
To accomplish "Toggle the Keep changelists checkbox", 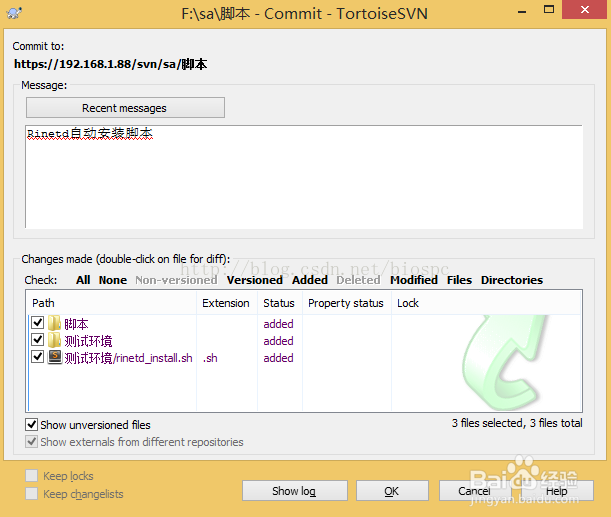I will tap(32, 494).
